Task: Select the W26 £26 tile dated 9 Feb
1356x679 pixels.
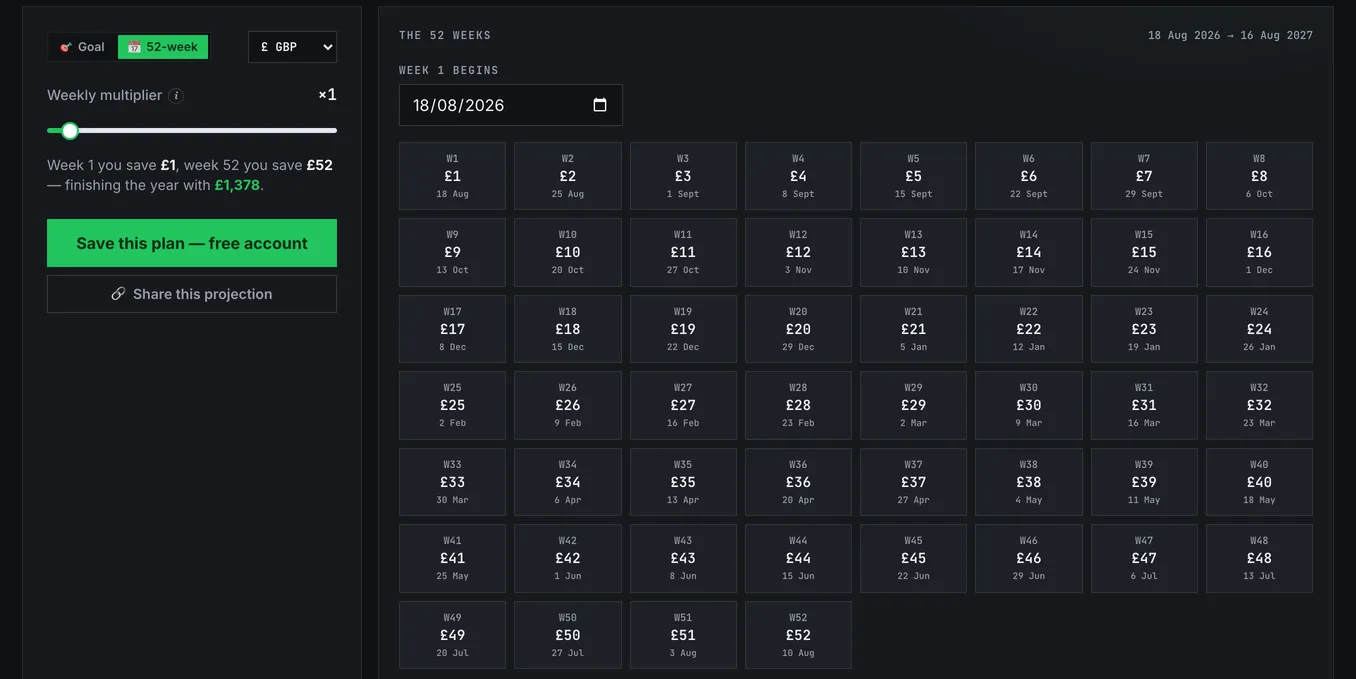Action: [568, 405]
